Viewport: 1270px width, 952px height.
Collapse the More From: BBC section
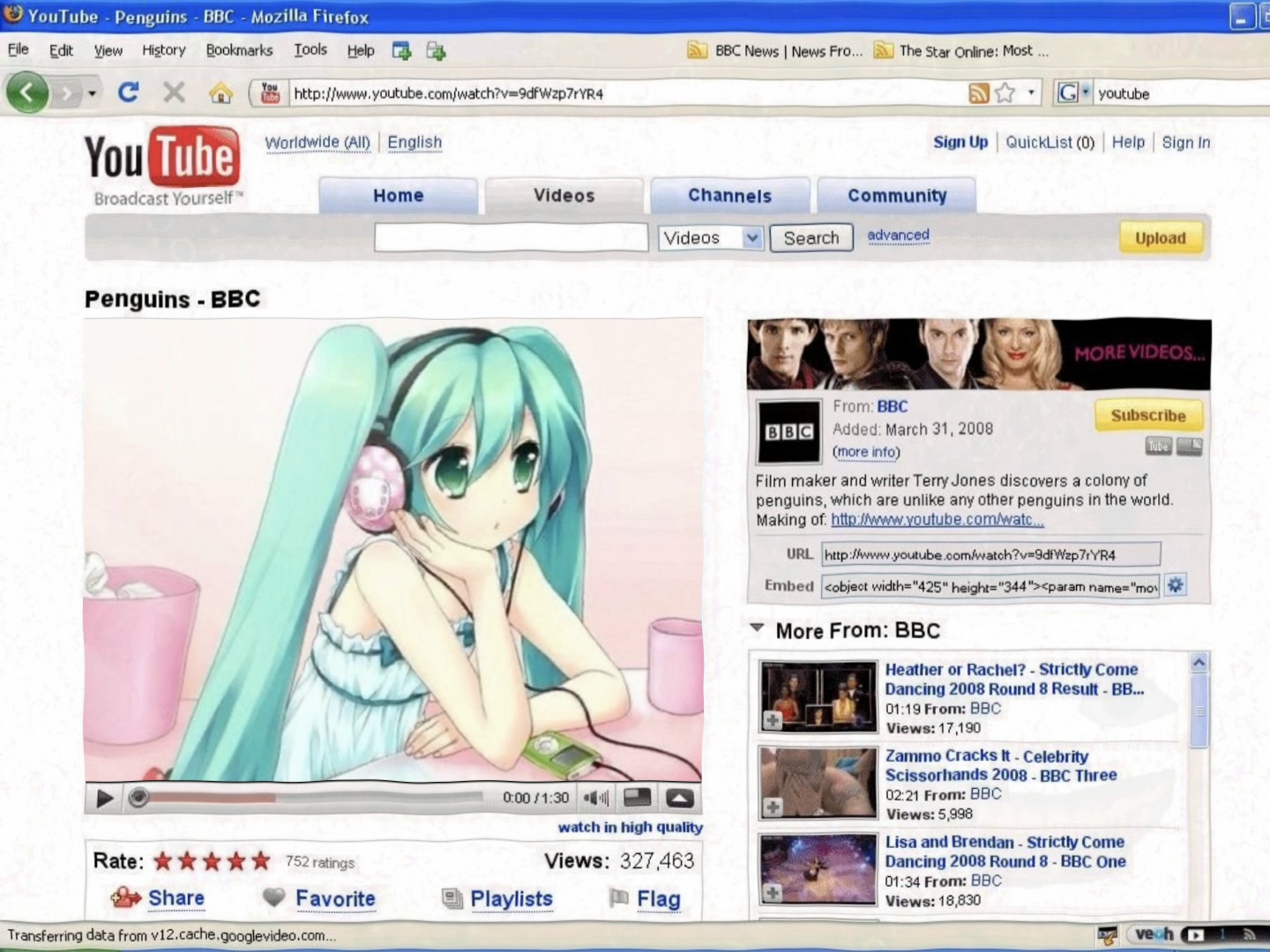(758, 628)
